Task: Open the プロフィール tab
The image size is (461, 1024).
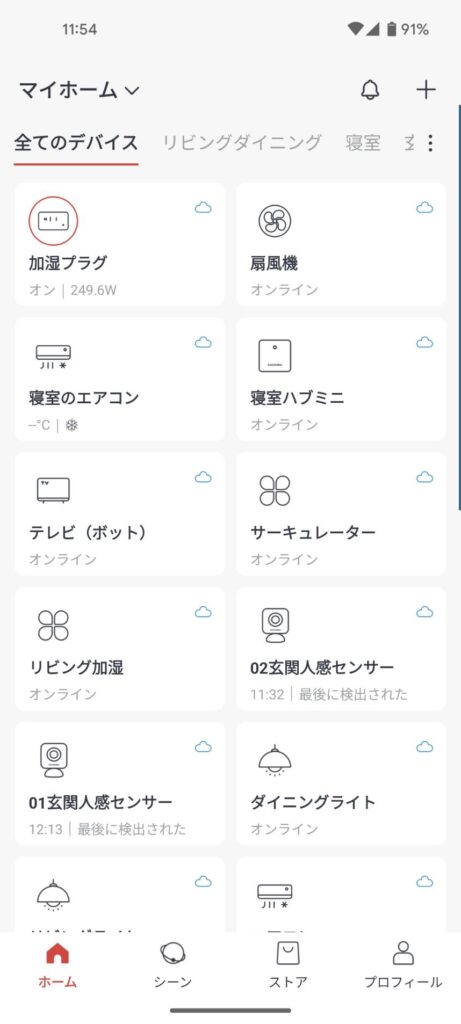Action: point(403,966)
